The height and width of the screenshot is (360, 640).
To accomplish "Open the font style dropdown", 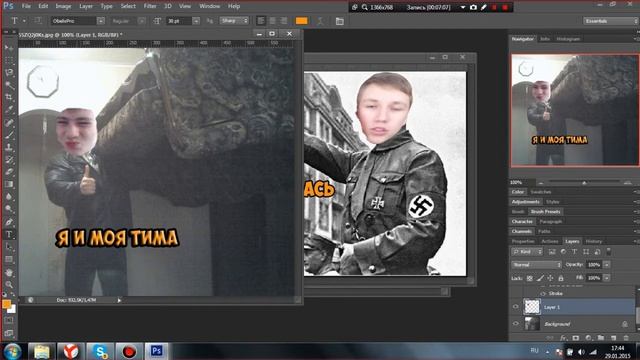I will (x=141, y=21).
